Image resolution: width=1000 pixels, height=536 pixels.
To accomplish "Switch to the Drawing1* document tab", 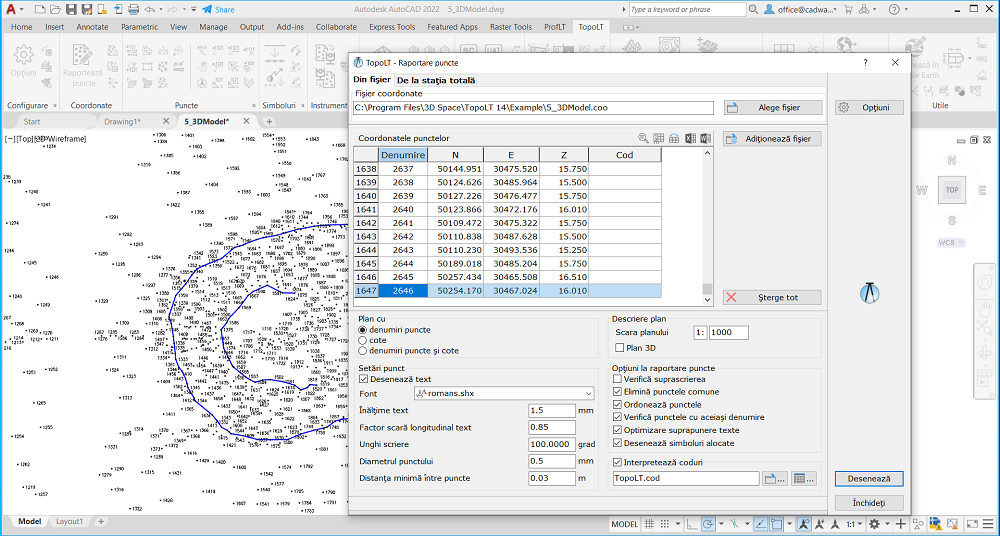I will (x=122, y=121).
